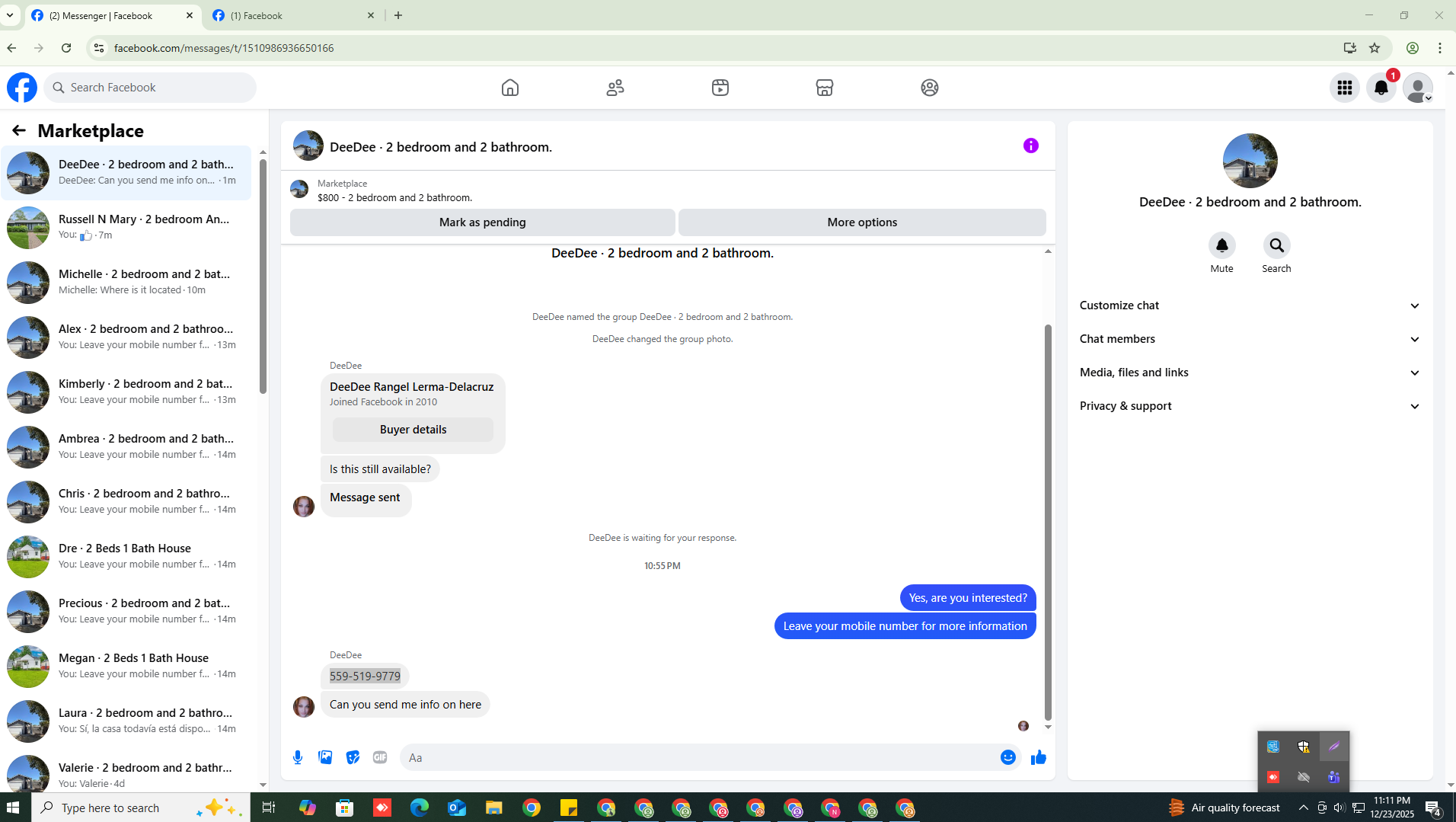This screenshot has height=822, width=1456.
Task: Search in conversation magnifier icon
Action: (1277, 245)
